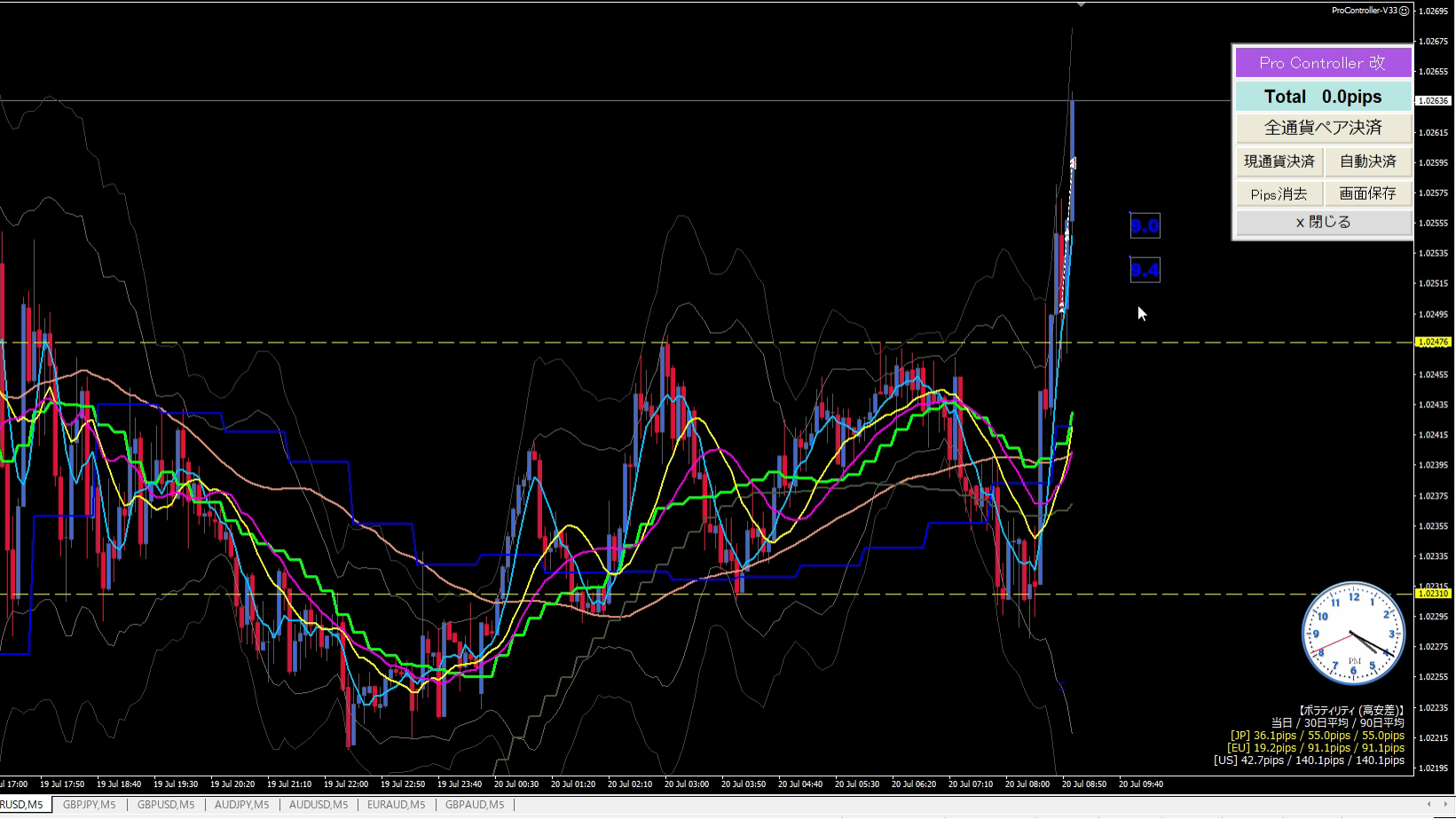Click the blue 9.0 pips label
This screenshot has height=819, width=1456.
(x=1145, y=225)
